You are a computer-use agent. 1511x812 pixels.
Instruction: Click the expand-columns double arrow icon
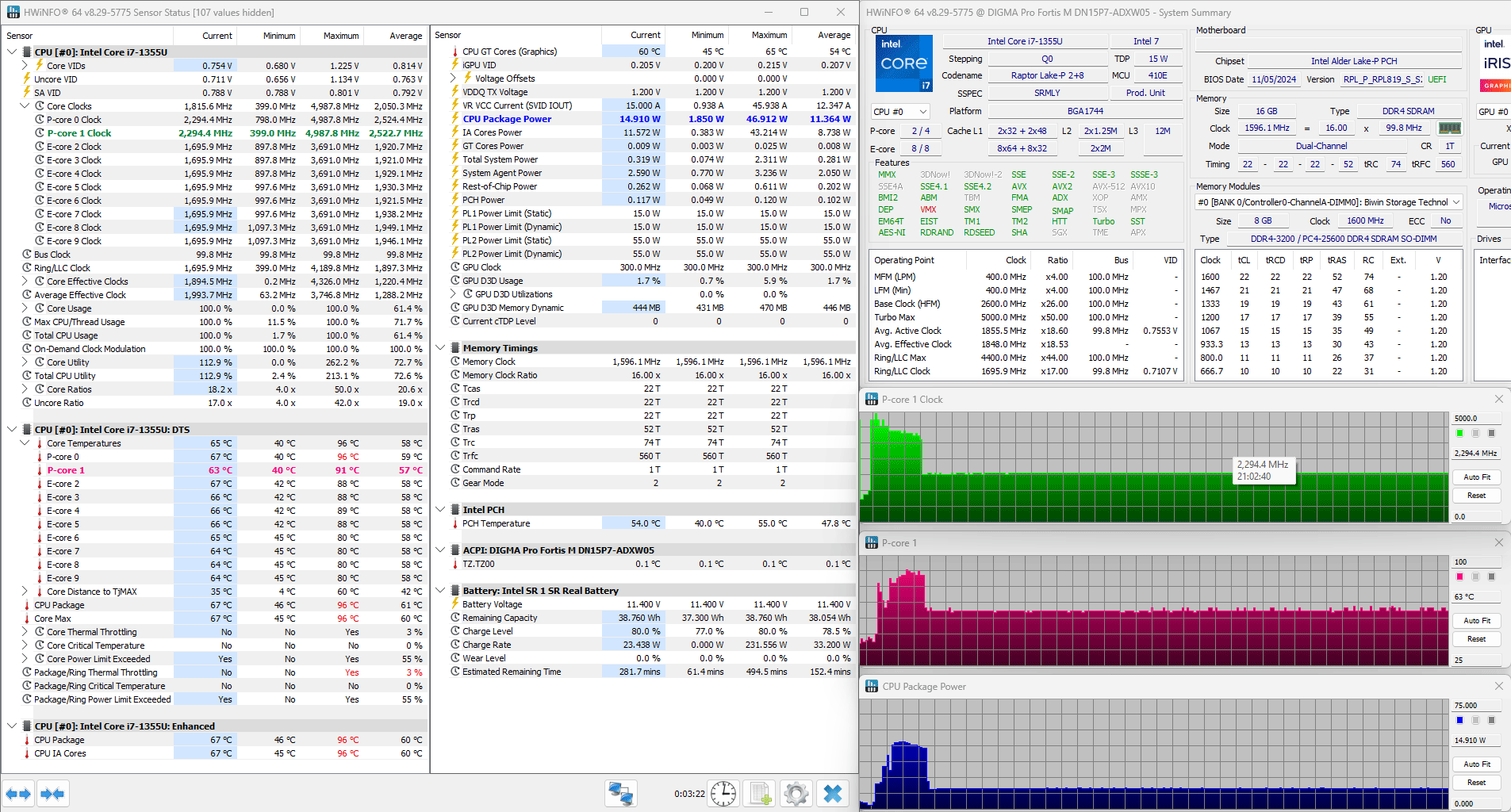pos(17,793)
